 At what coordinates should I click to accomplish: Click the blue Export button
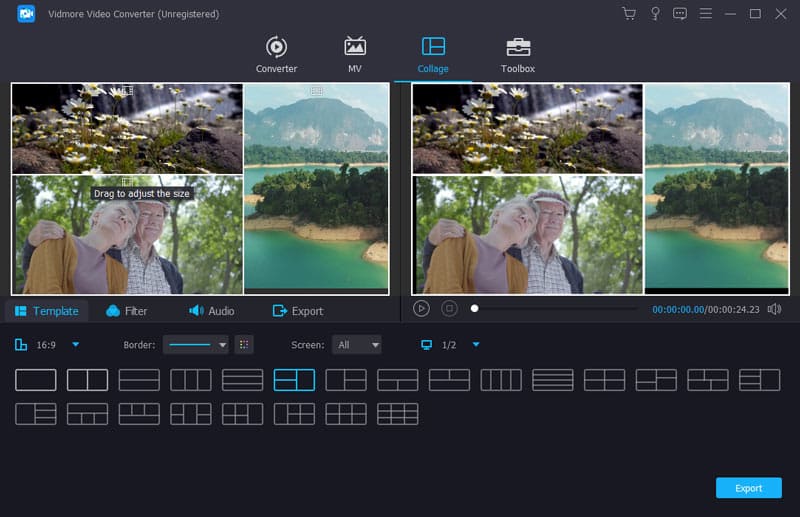click(748, 488)
